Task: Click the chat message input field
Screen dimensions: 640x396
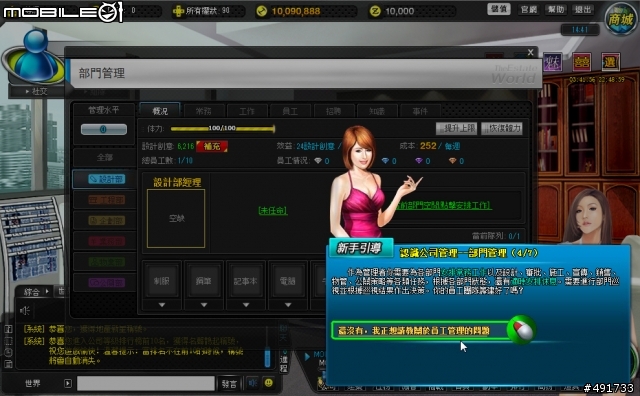Action: pos(146,383)
